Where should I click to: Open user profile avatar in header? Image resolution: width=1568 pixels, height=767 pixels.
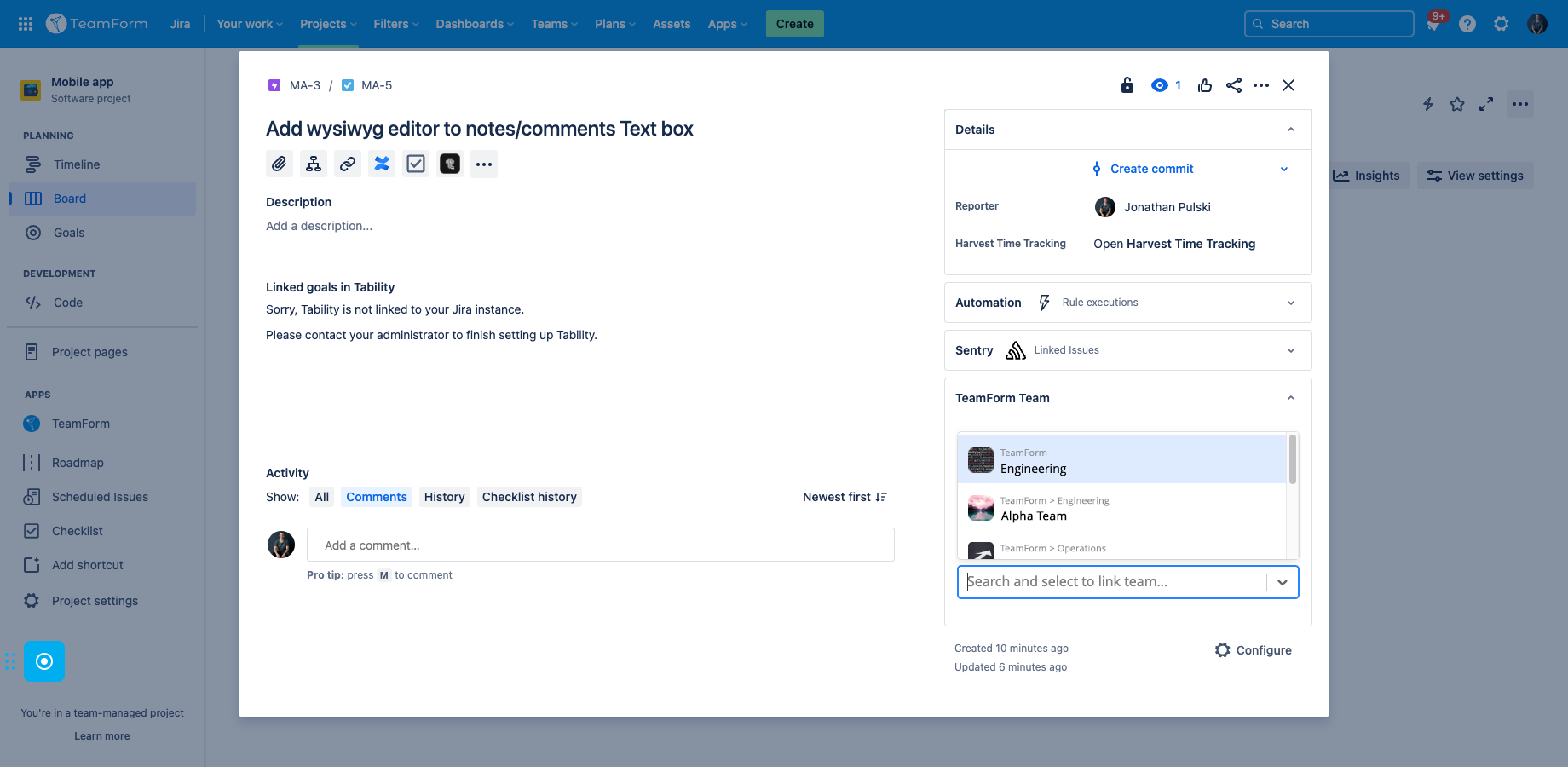[1537, 24]
